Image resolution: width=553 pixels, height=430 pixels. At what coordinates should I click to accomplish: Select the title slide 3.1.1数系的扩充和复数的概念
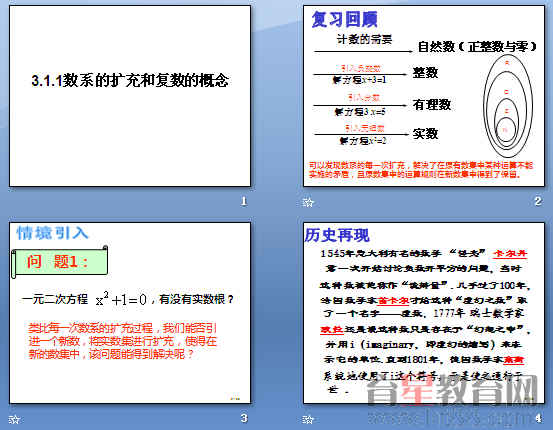130,96
